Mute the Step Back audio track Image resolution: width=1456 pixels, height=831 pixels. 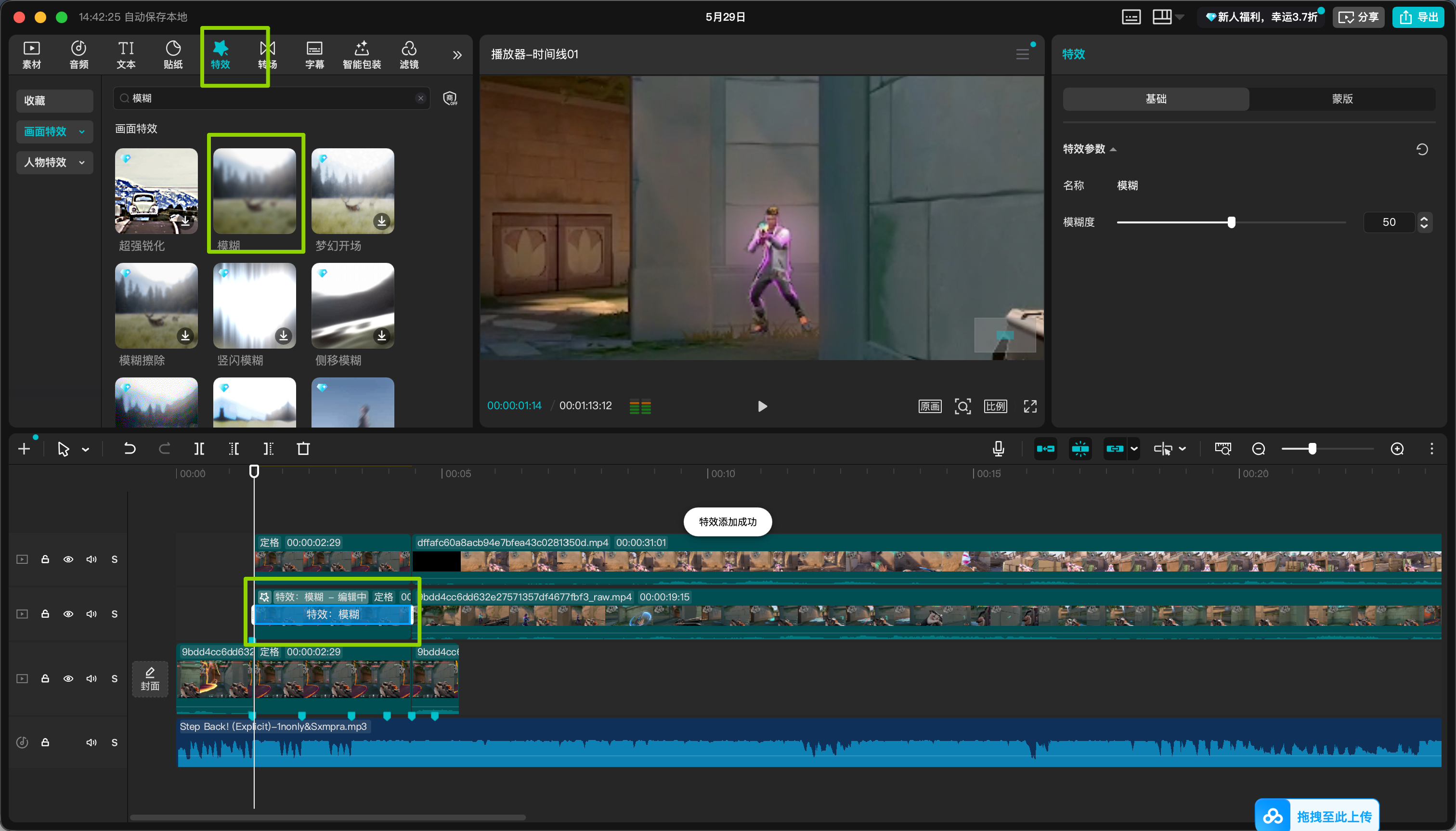point(91,742)
